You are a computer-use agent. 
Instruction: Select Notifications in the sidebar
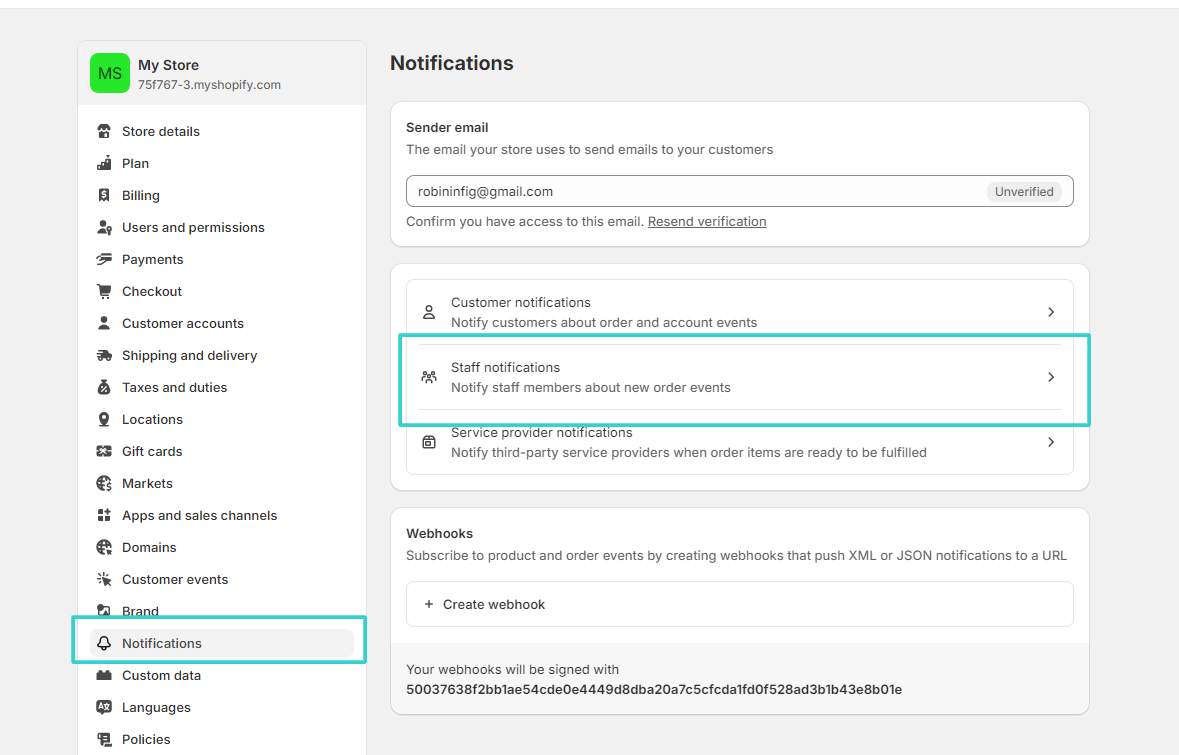click(222, 643)
